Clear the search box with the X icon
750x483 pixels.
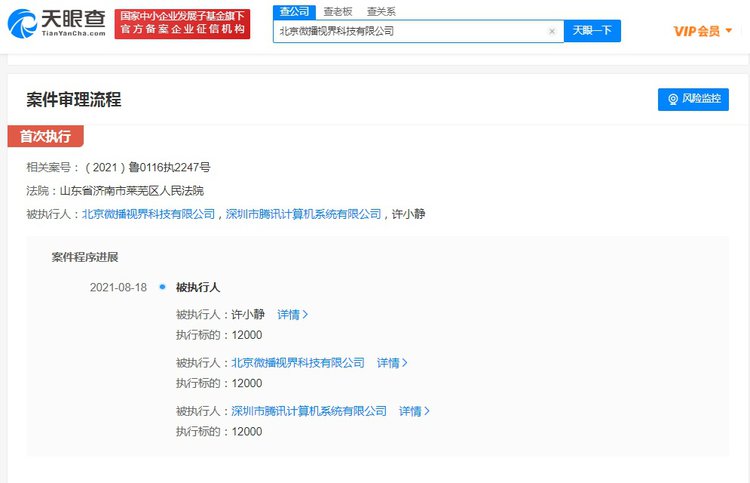click(551, 32)
